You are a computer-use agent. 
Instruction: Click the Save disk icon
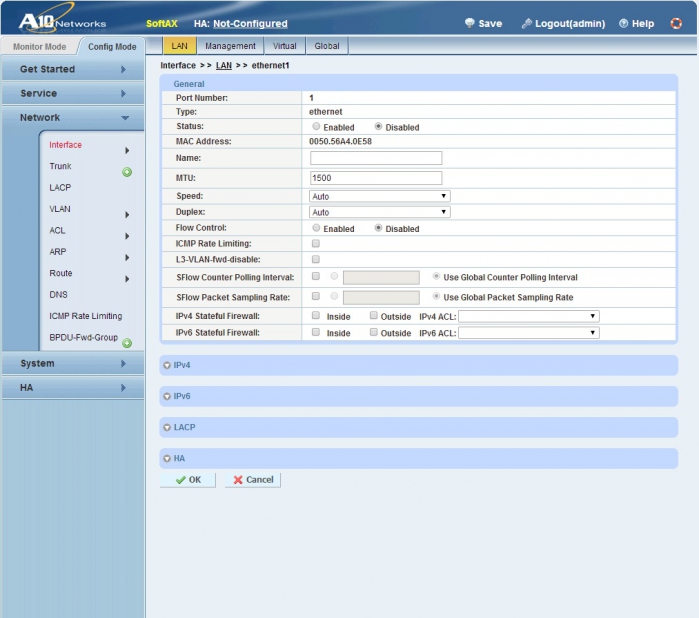click(469, 23)
